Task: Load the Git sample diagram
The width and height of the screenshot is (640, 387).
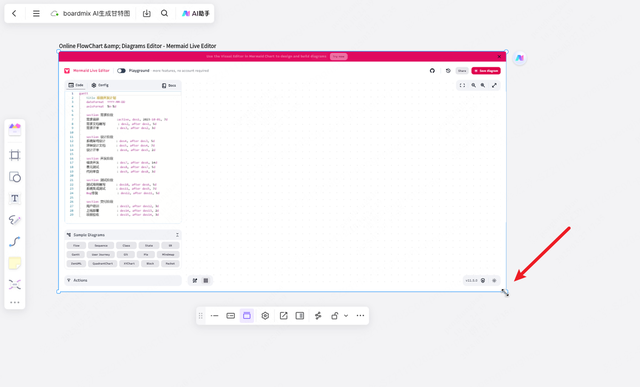Action: pos(126,254)
